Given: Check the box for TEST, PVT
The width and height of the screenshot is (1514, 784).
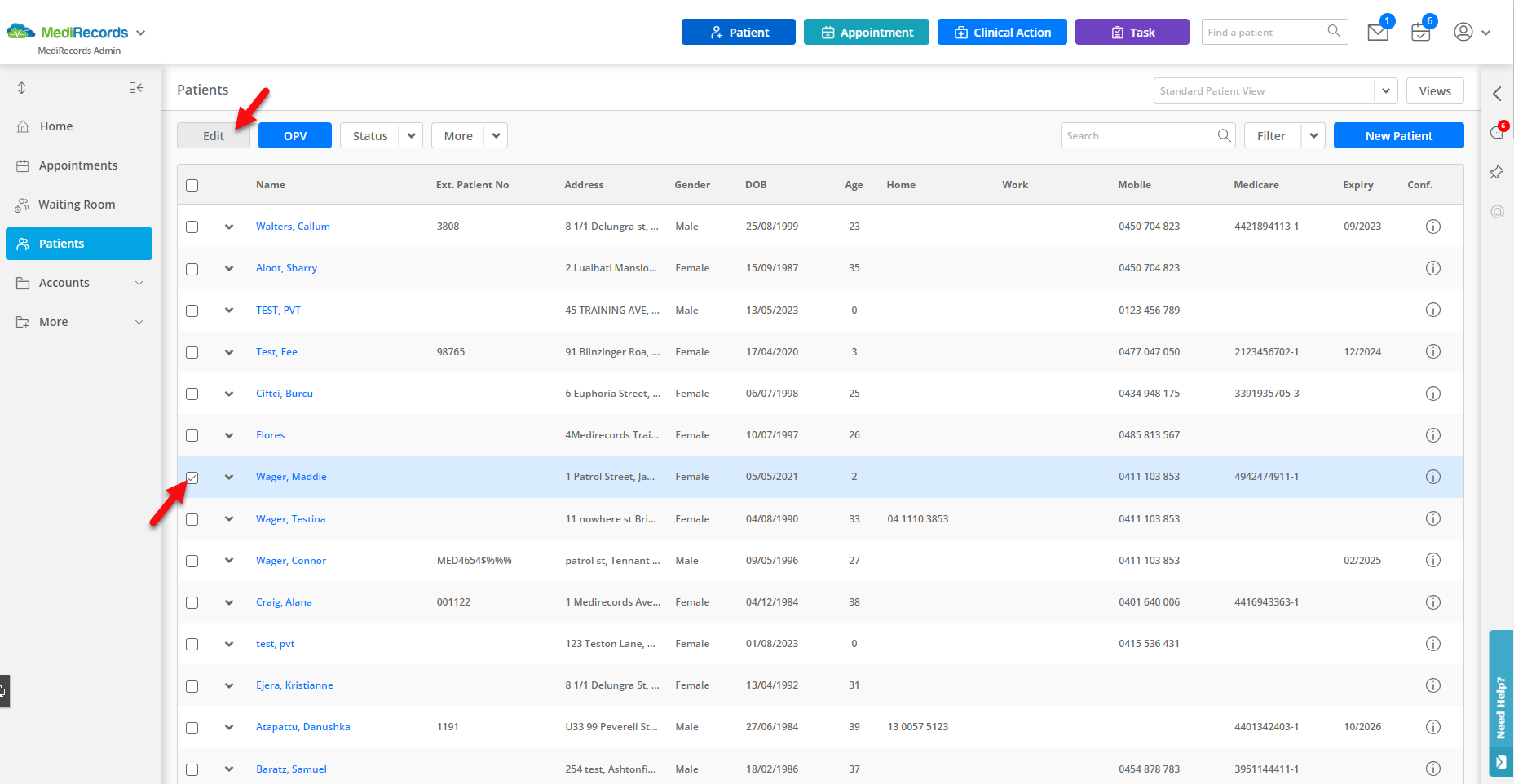Looking at the screenshot, I should tap(192, 311).
